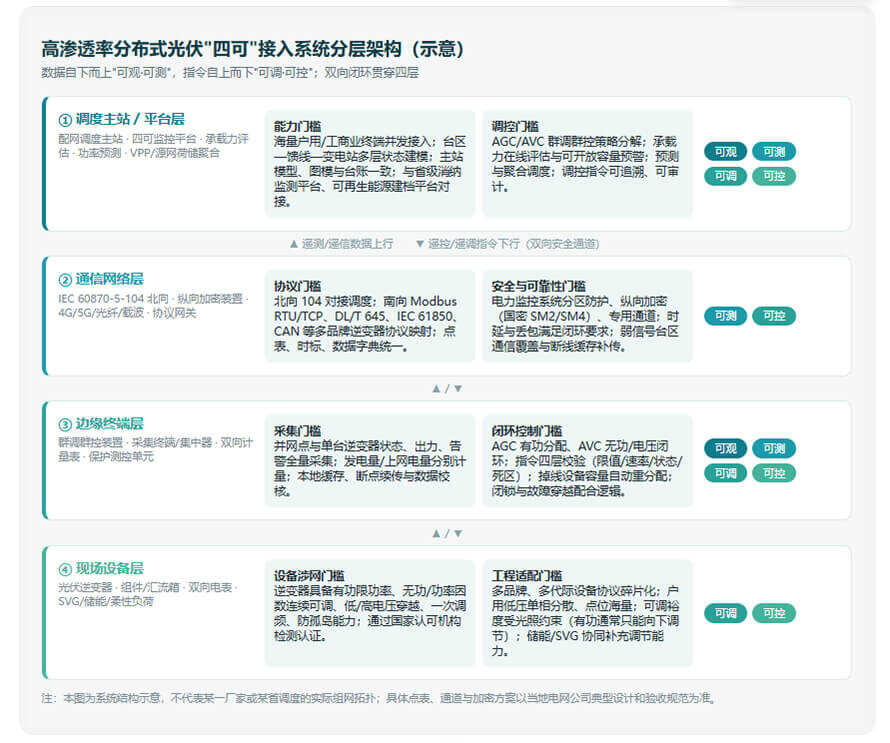
Task: Click 可调 badge in 边缘终端层 row
Action: pos(725,473)
